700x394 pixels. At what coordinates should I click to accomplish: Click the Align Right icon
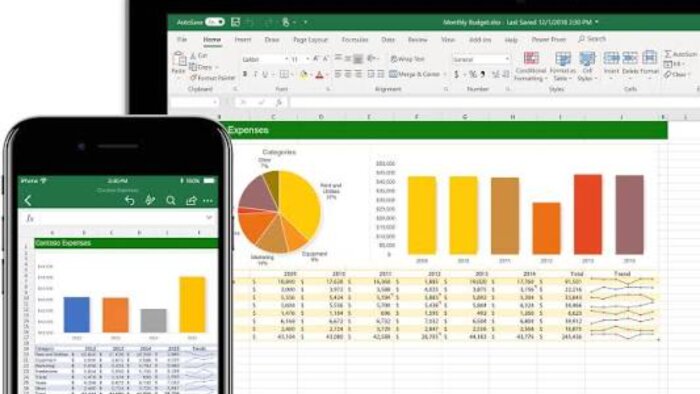pos(358,74)
